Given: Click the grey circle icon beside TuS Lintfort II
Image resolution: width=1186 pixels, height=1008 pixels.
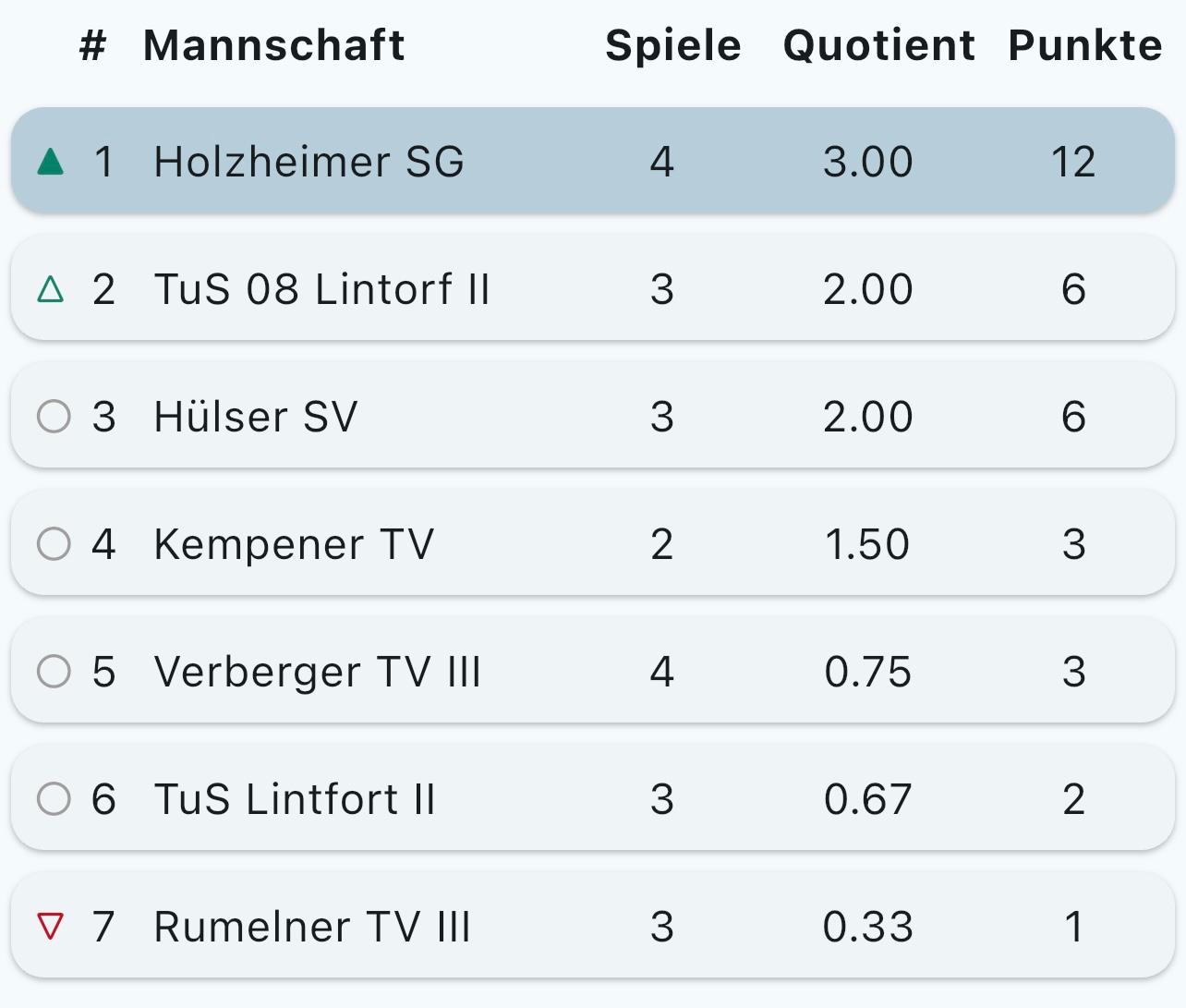Looking at the screenshot, I should (54, 799).
